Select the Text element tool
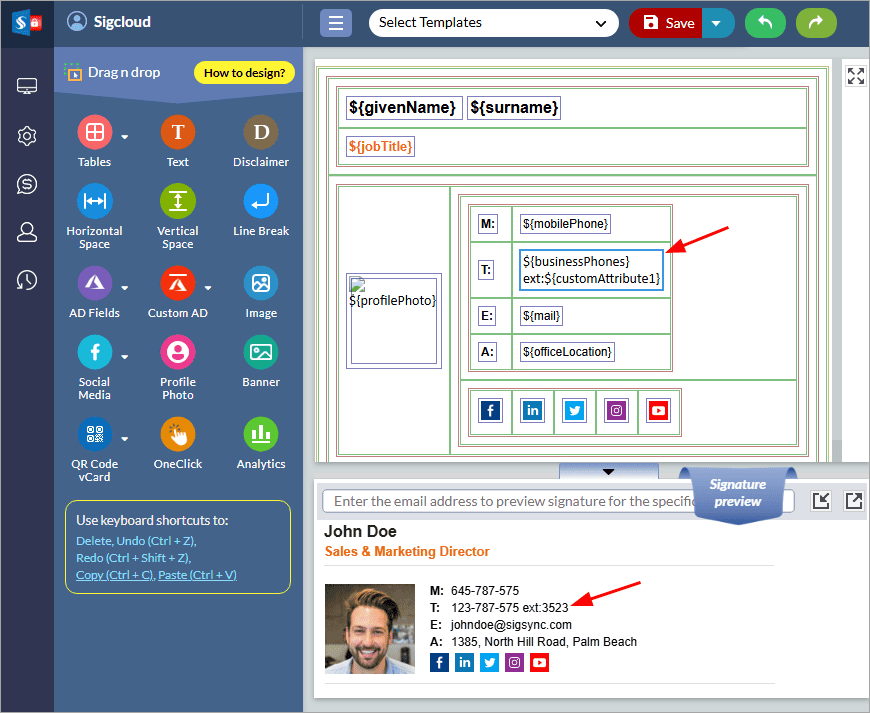Viewport: 870px width, 713px height. 177,132
